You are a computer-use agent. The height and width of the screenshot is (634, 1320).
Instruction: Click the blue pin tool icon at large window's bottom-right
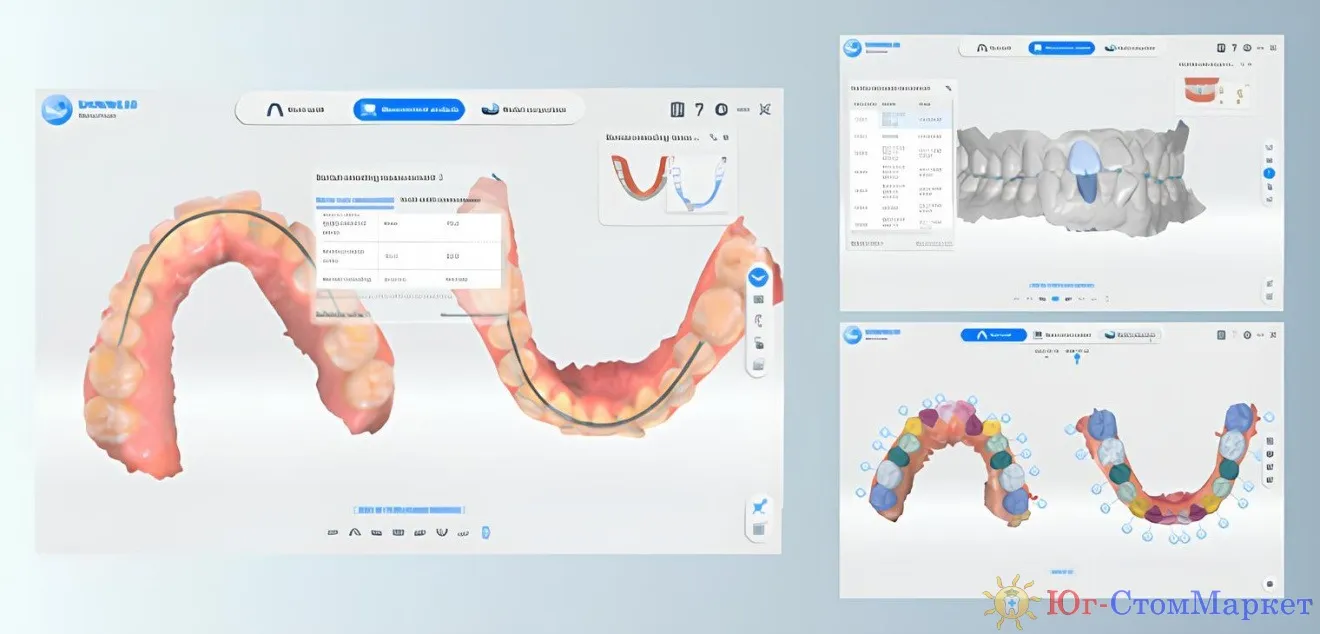coord(759,506)
